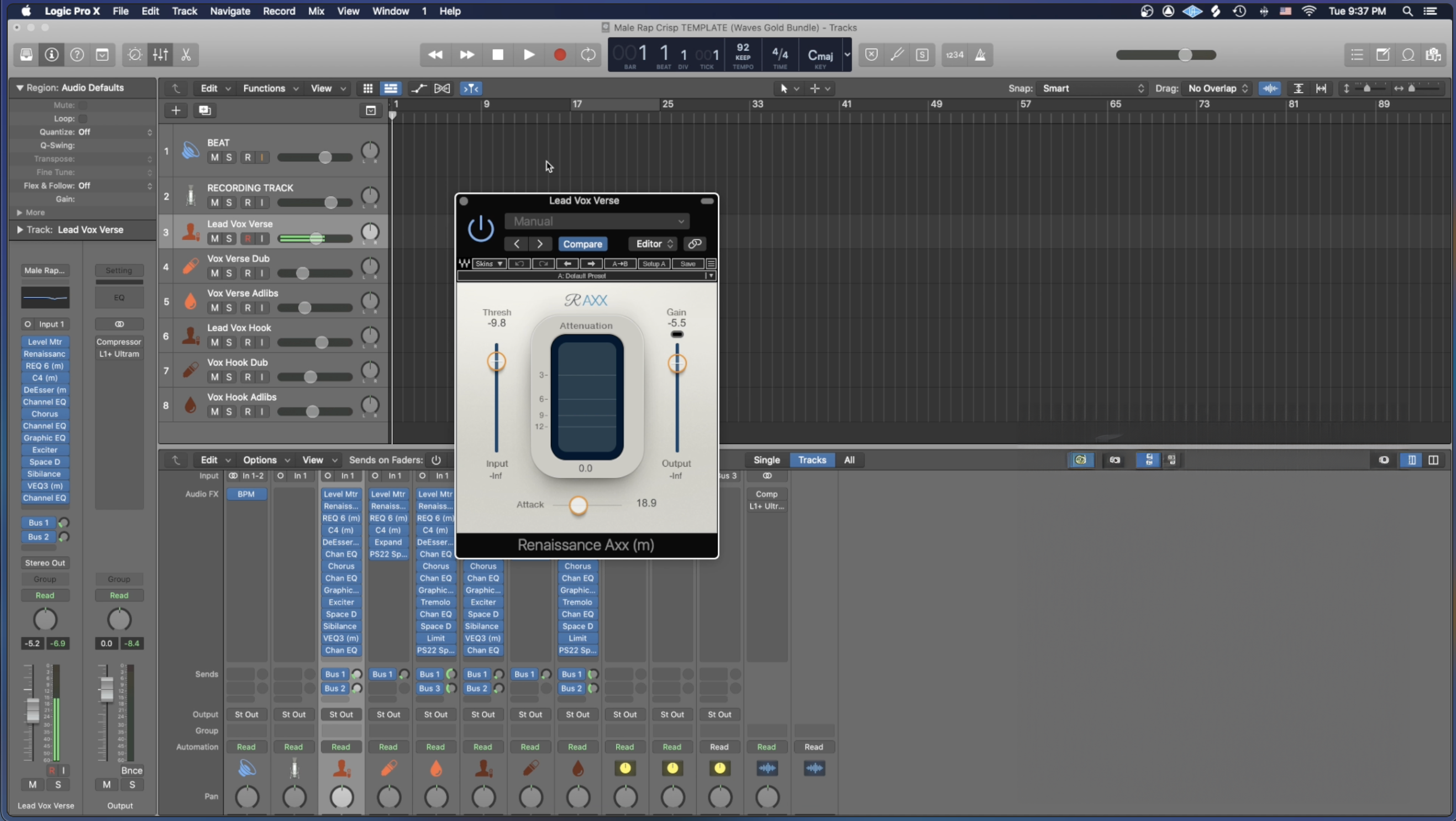The image size is (1456, 821).
Task: Click the plugin link chain icon
Action: coord(695,244)
